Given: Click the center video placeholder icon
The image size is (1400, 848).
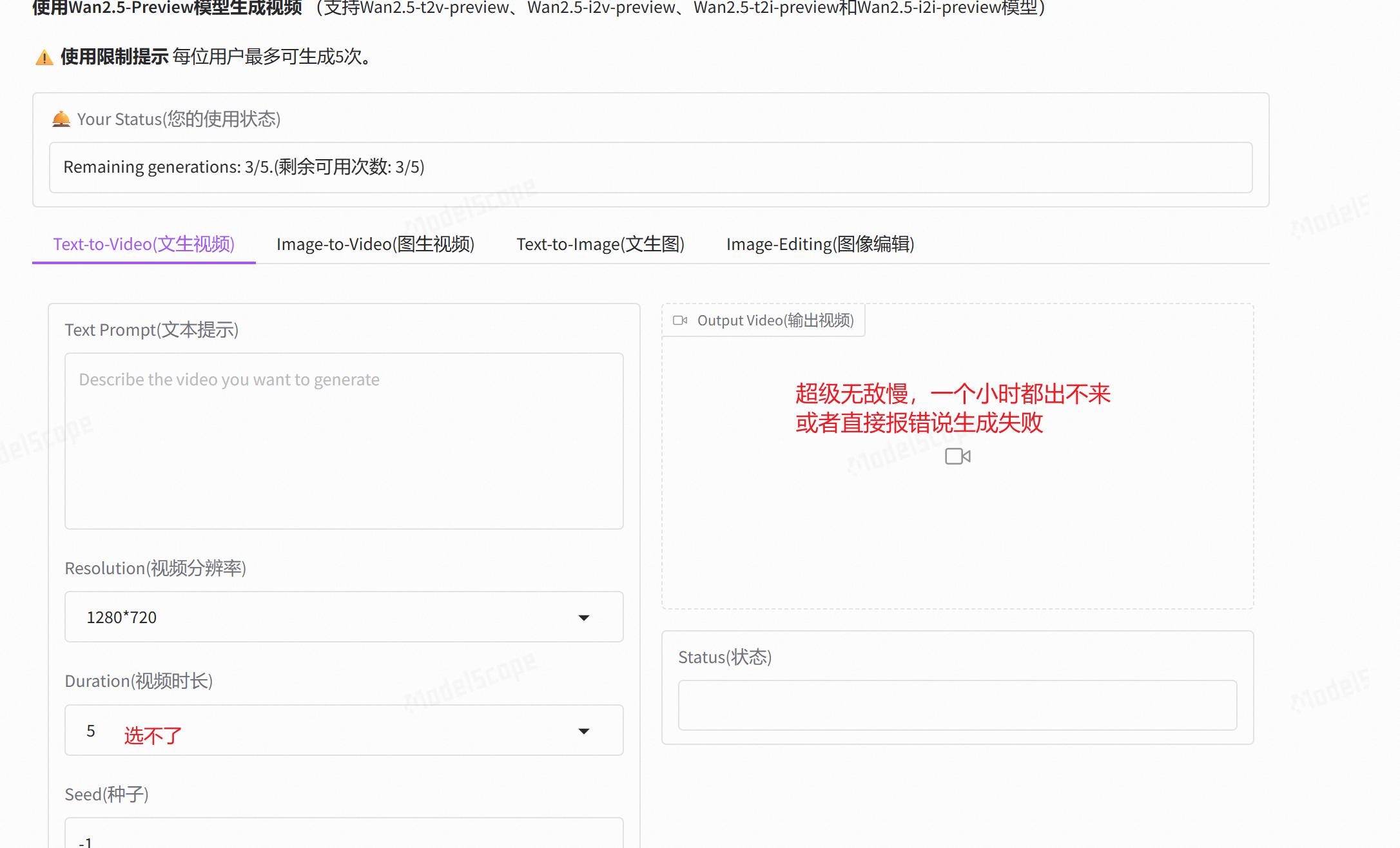Looking at the screenshot, I should [x=958, y=456].
